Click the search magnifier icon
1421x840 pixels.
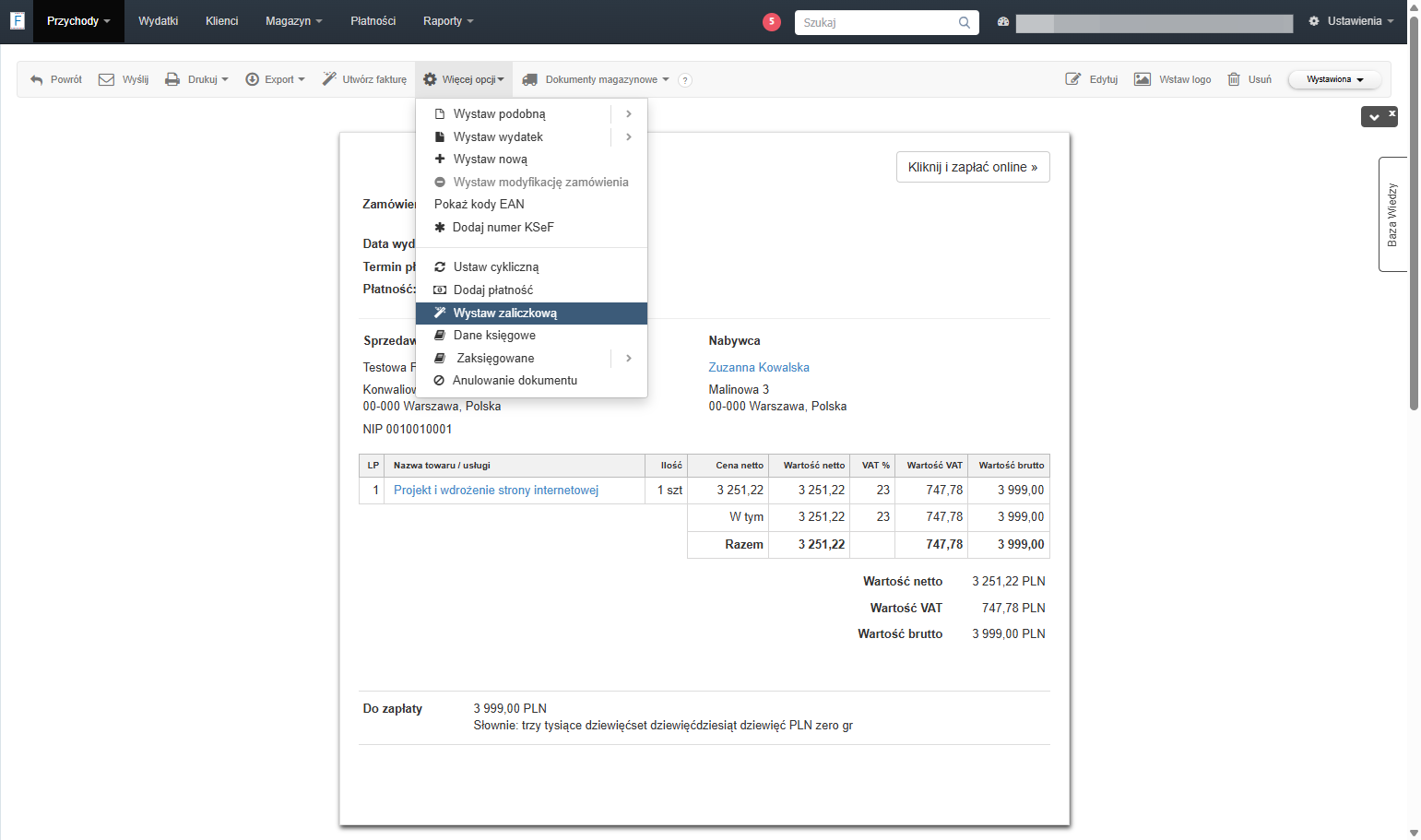(965, 22)
